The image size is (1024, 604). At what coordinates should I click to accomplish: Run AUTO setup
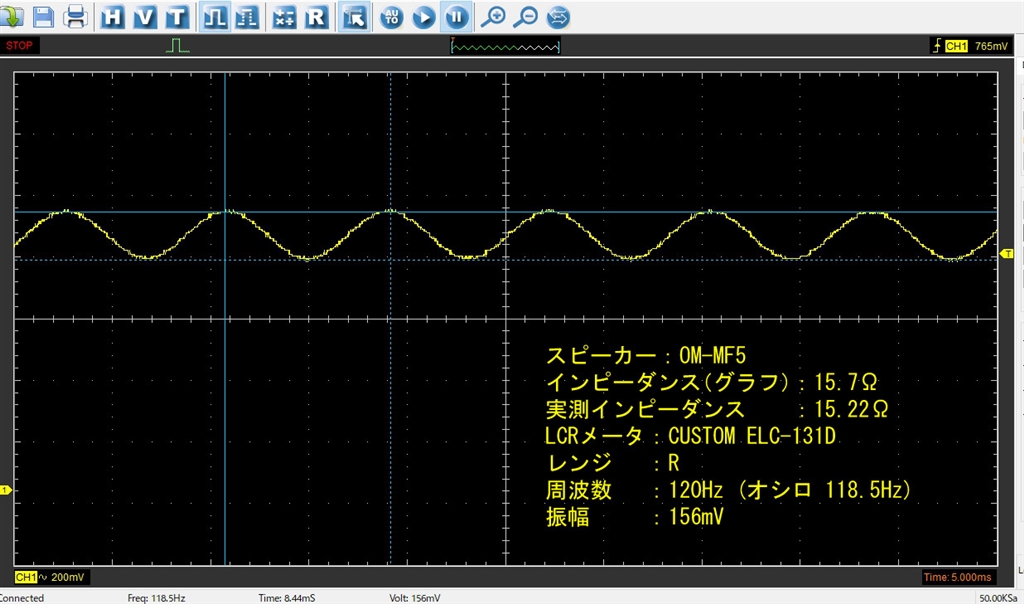coord(392,17)
